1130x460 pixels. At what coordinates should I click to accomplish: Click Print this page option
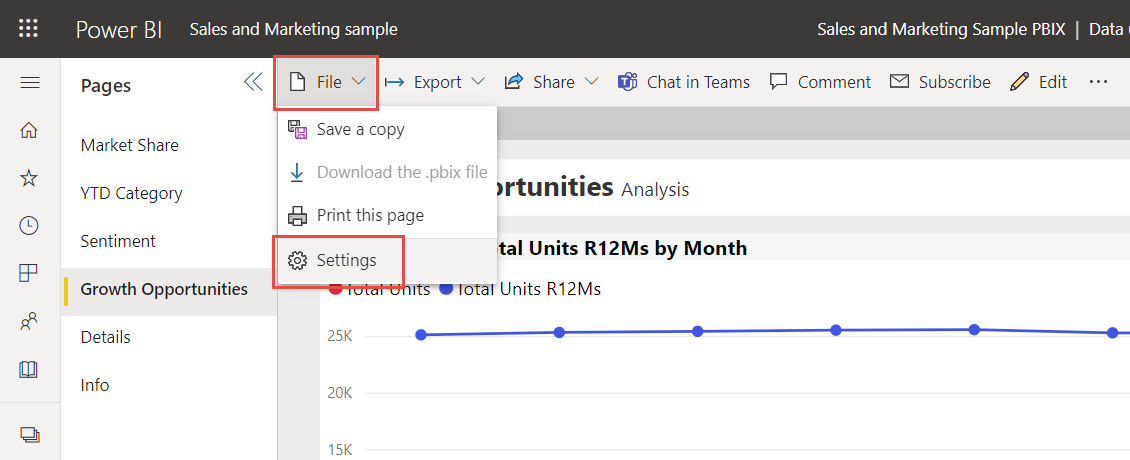tap(369, 215)
